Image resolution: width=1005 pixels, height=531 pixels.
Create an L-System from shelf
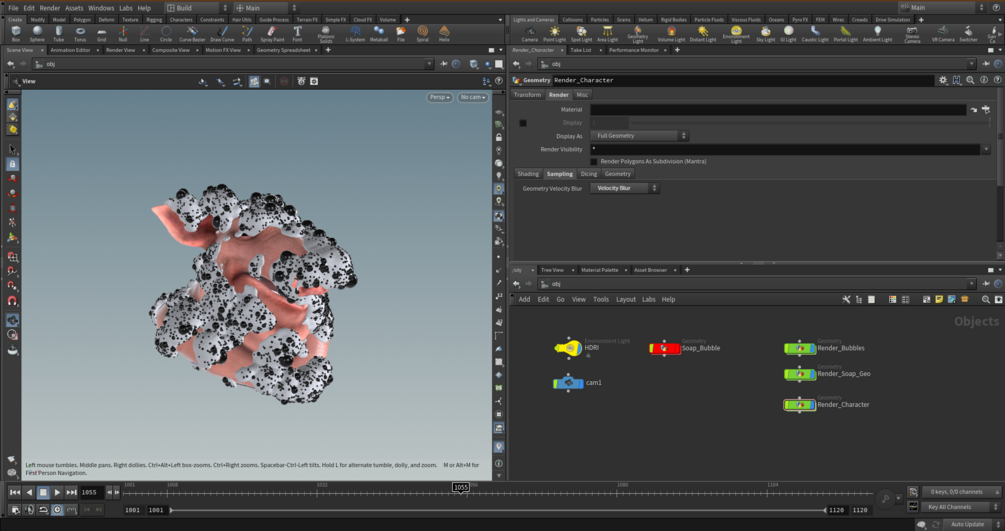pos(355,33)
